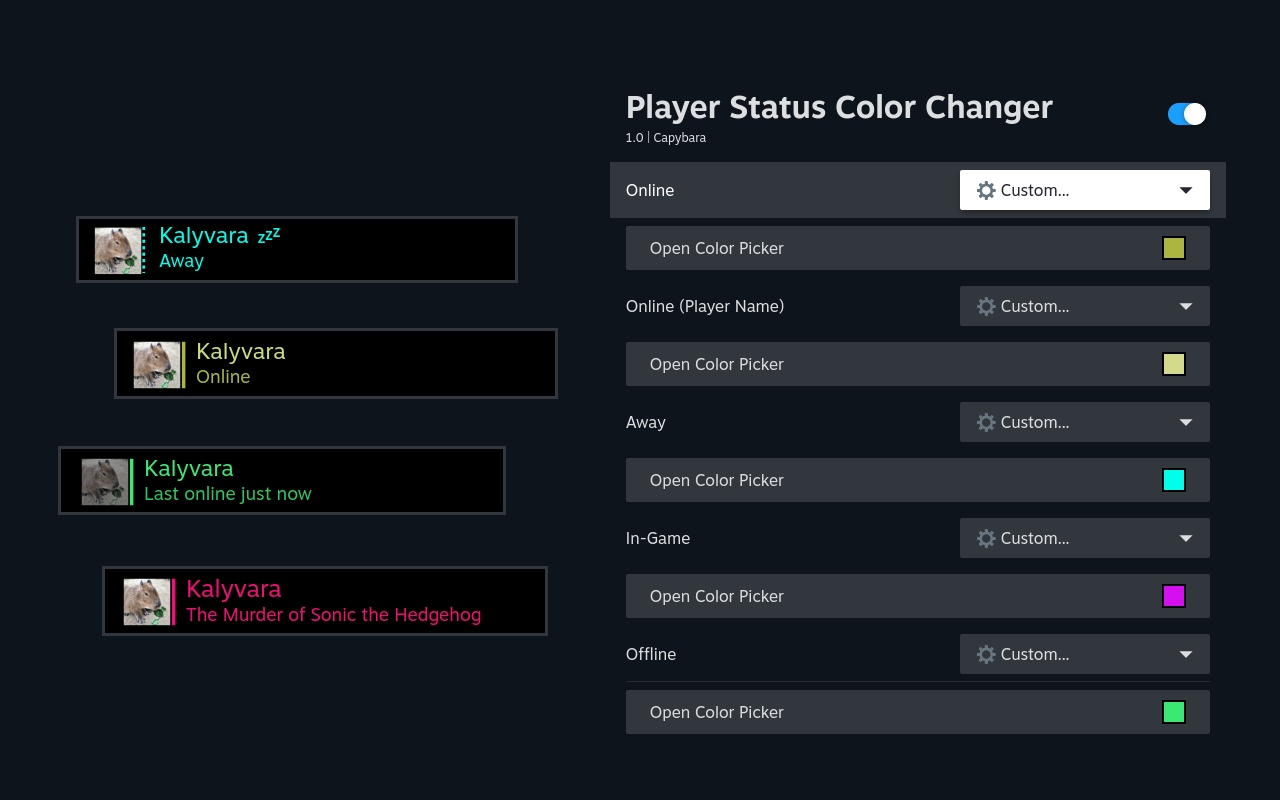Click the "Online" status text on player card
This screenshot has height=800, width=1280.
[x=223, y=377]
